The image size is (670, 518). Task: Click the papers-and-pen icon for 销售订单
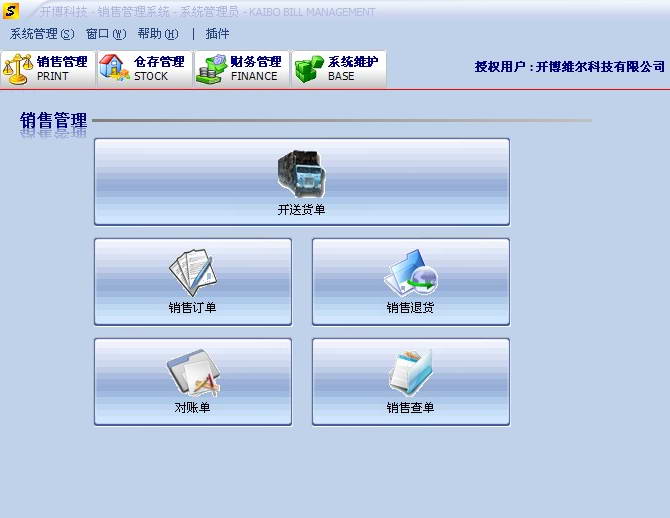193,273
